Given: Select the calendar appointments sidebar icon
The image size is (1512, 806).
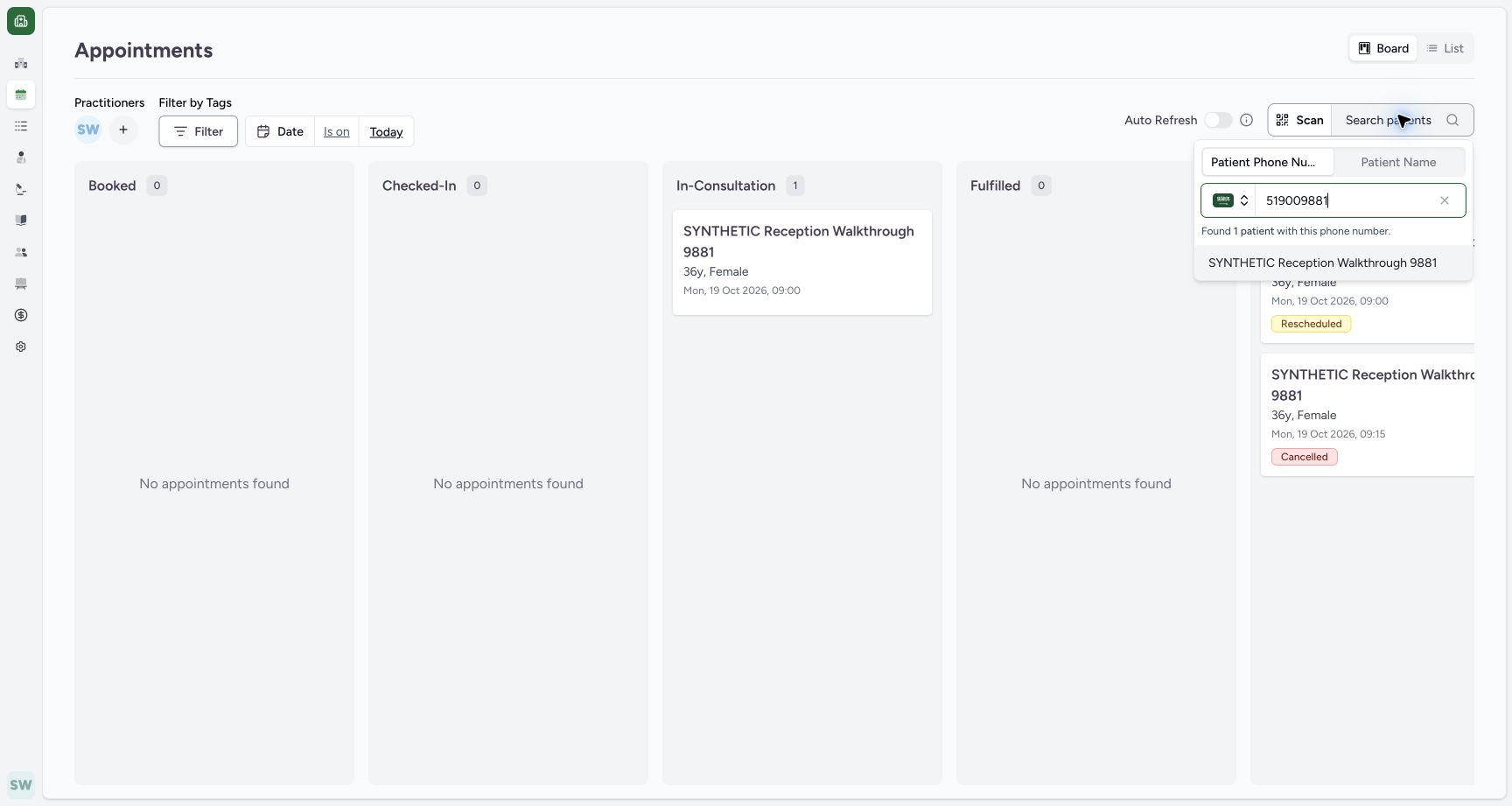Looking at the screenshot, I should coord(21,95).
